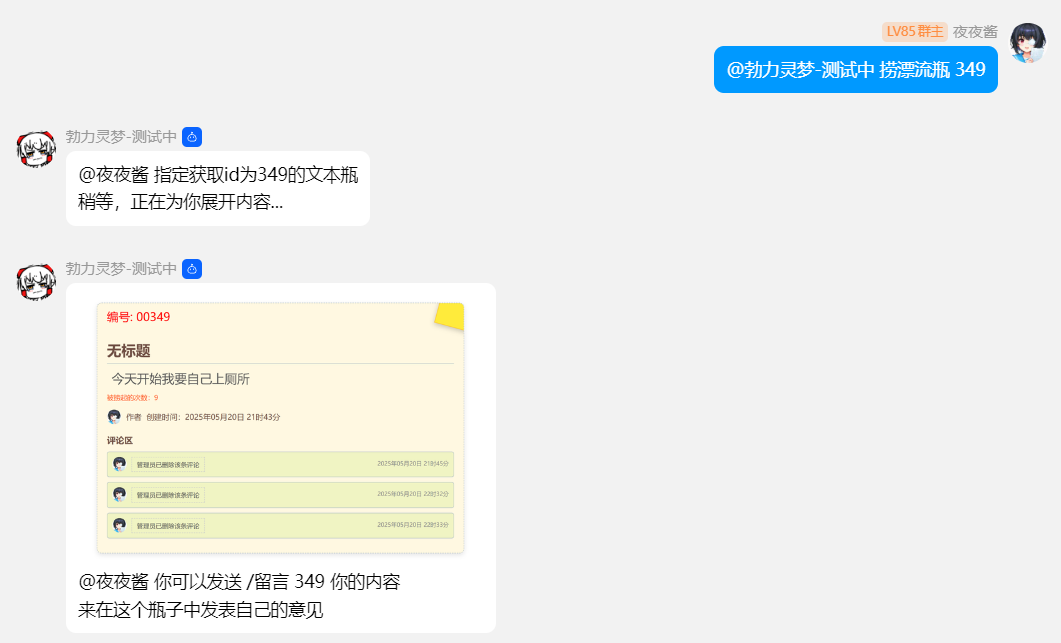The width and height of the screenshot is (1061, 643).
Task: Click the author avatar next to 作者
Action: tap(114, 416)
